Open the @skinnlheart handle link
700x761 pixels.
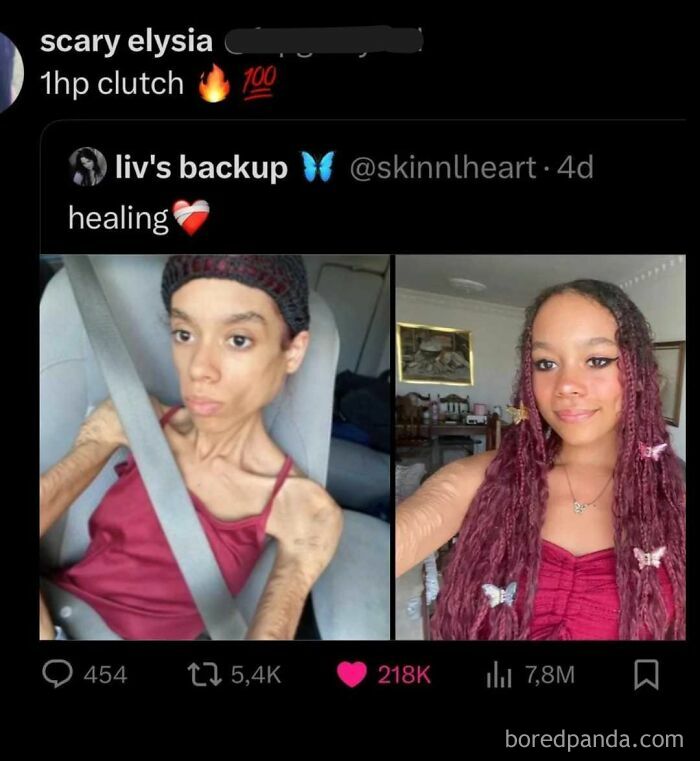click(442, 167)
